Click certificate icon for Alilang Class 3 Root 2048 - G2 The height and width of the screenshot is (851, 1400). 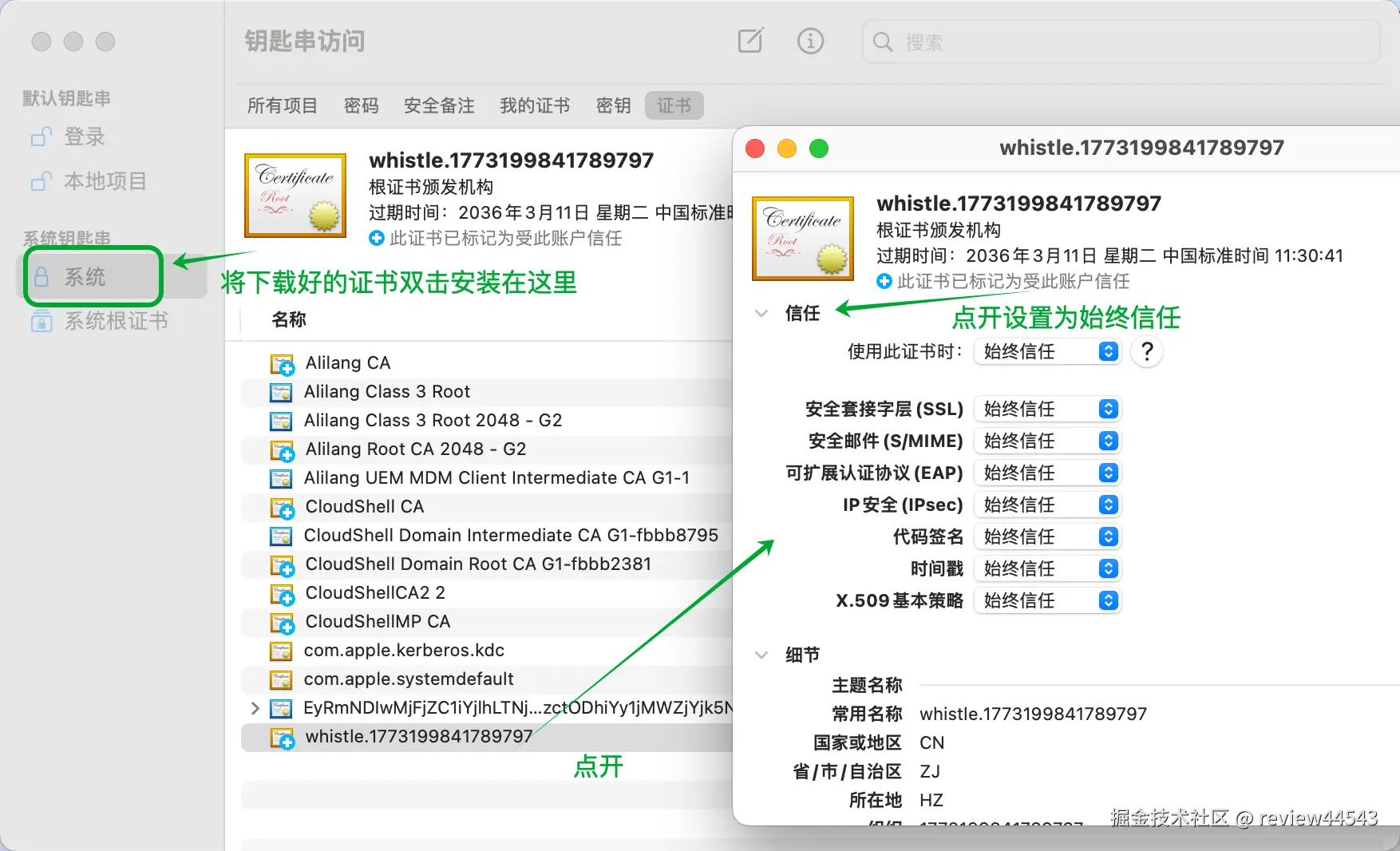coord(281,421)
